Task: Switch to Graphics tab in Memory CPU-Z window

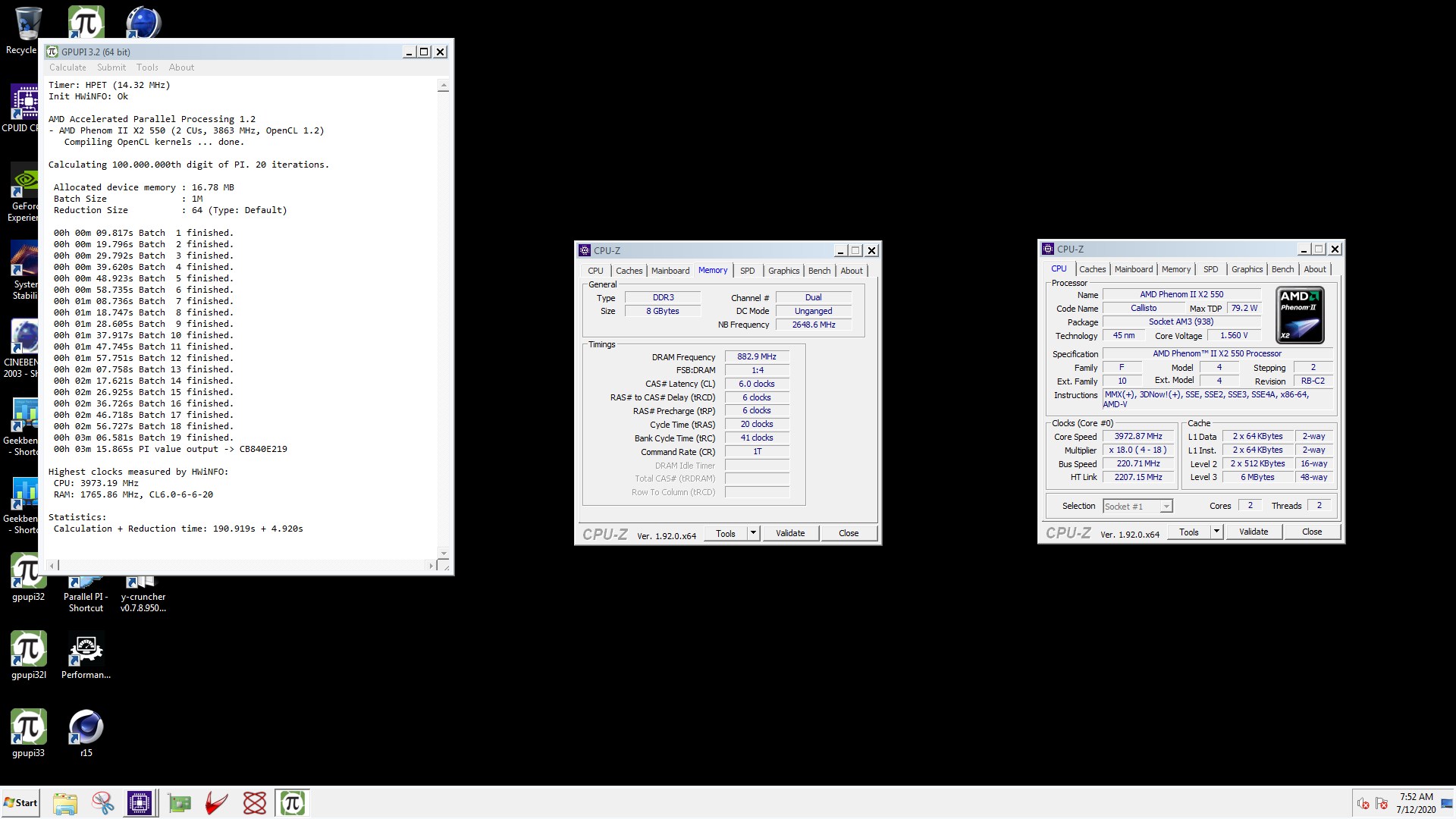Action: (783, 271)
